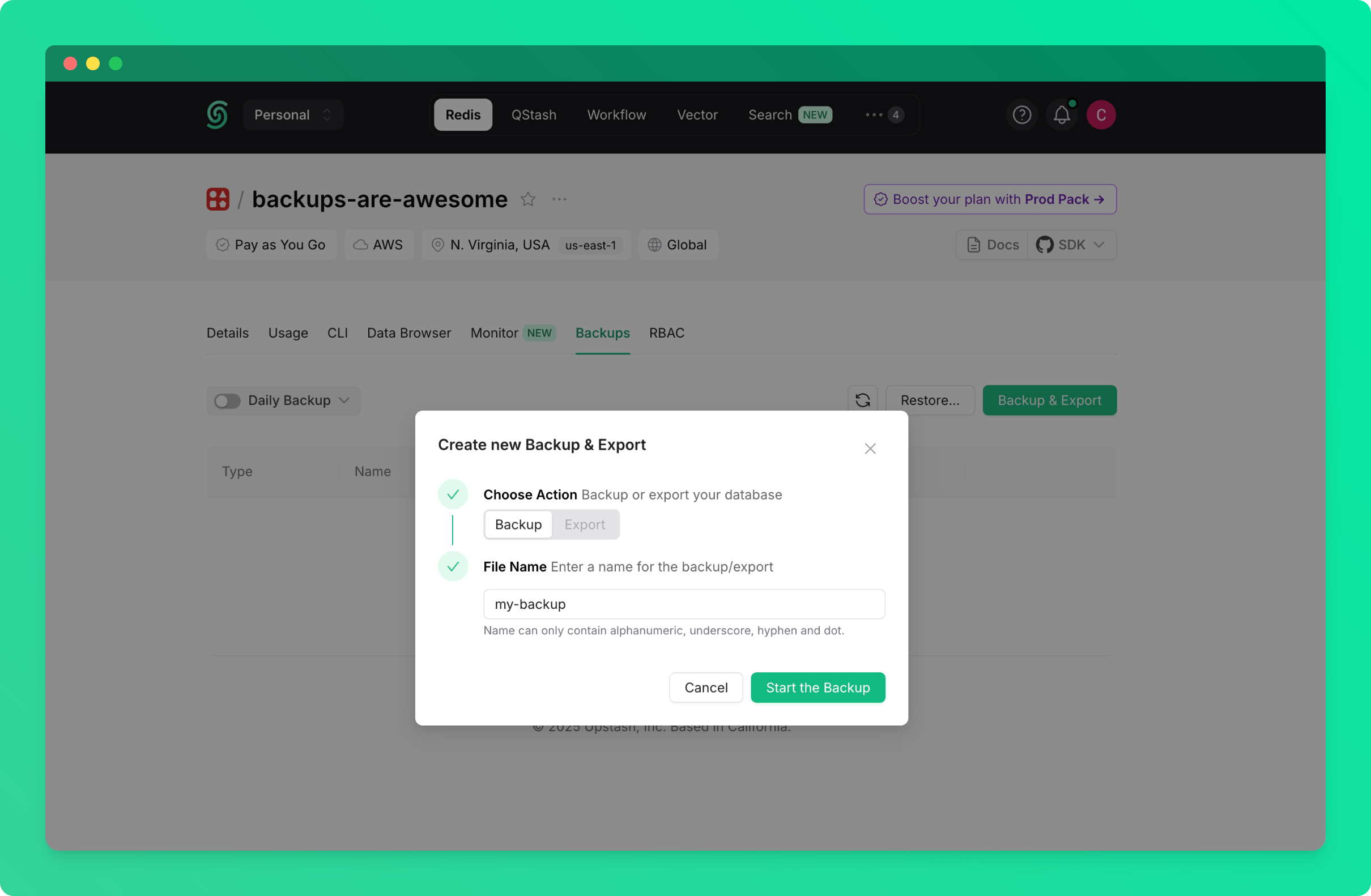1371x896 pixels.
Task: Click the refresh backups icon
Action: (x=862, y=400)
